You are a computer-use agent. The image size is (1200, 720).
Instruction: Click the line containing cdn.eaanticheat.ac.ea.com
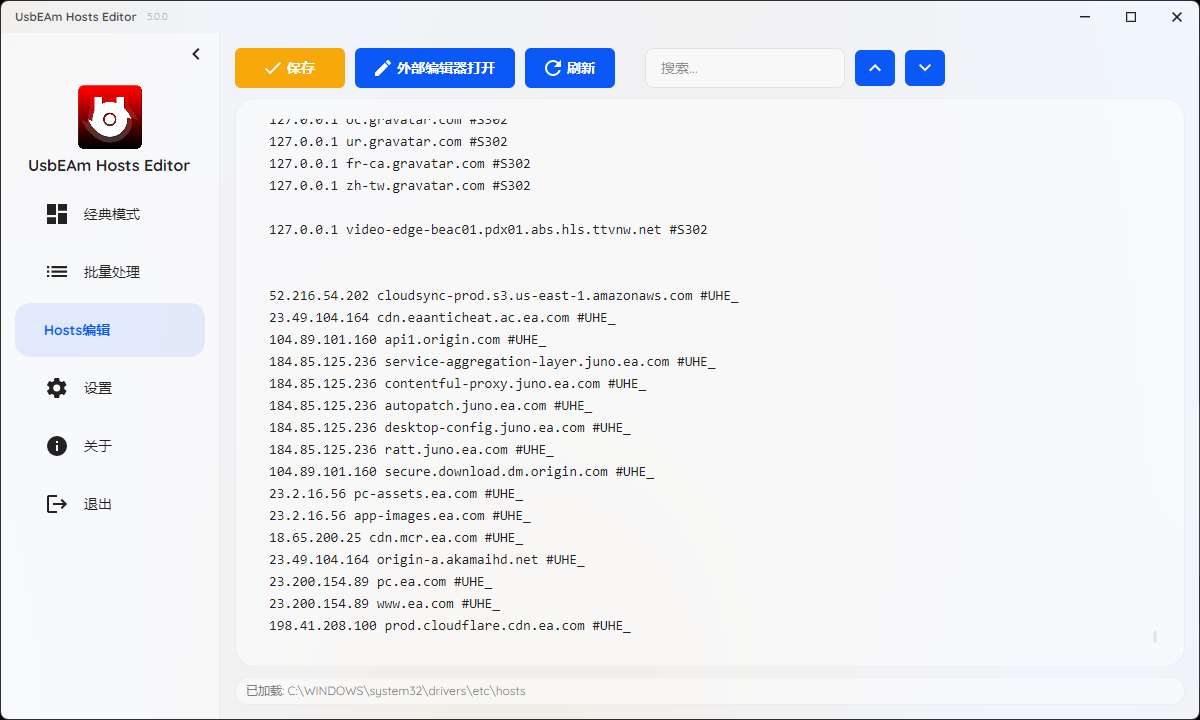pyautogui.click(x=442, y=318)
